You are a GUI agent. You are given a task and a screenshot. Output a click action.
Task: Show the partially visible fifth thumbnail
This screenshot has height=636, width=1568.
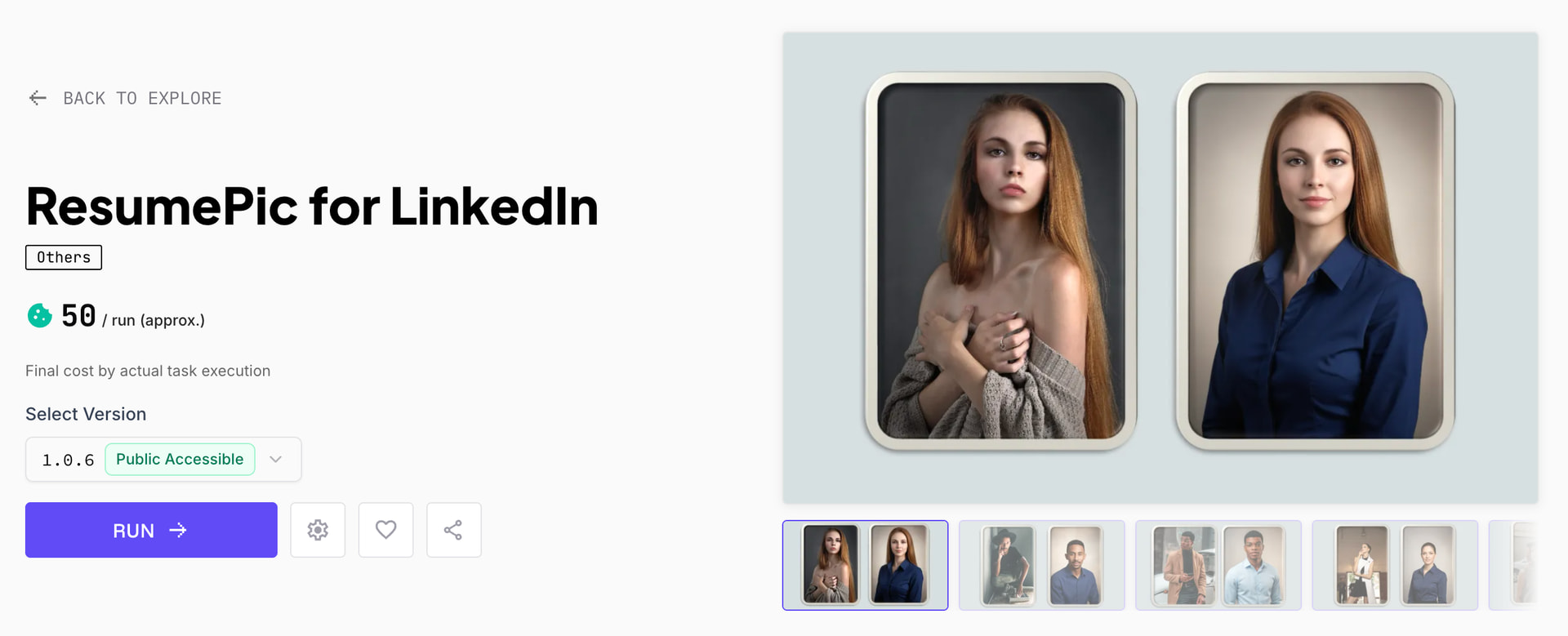click(x=1513, y=565)
